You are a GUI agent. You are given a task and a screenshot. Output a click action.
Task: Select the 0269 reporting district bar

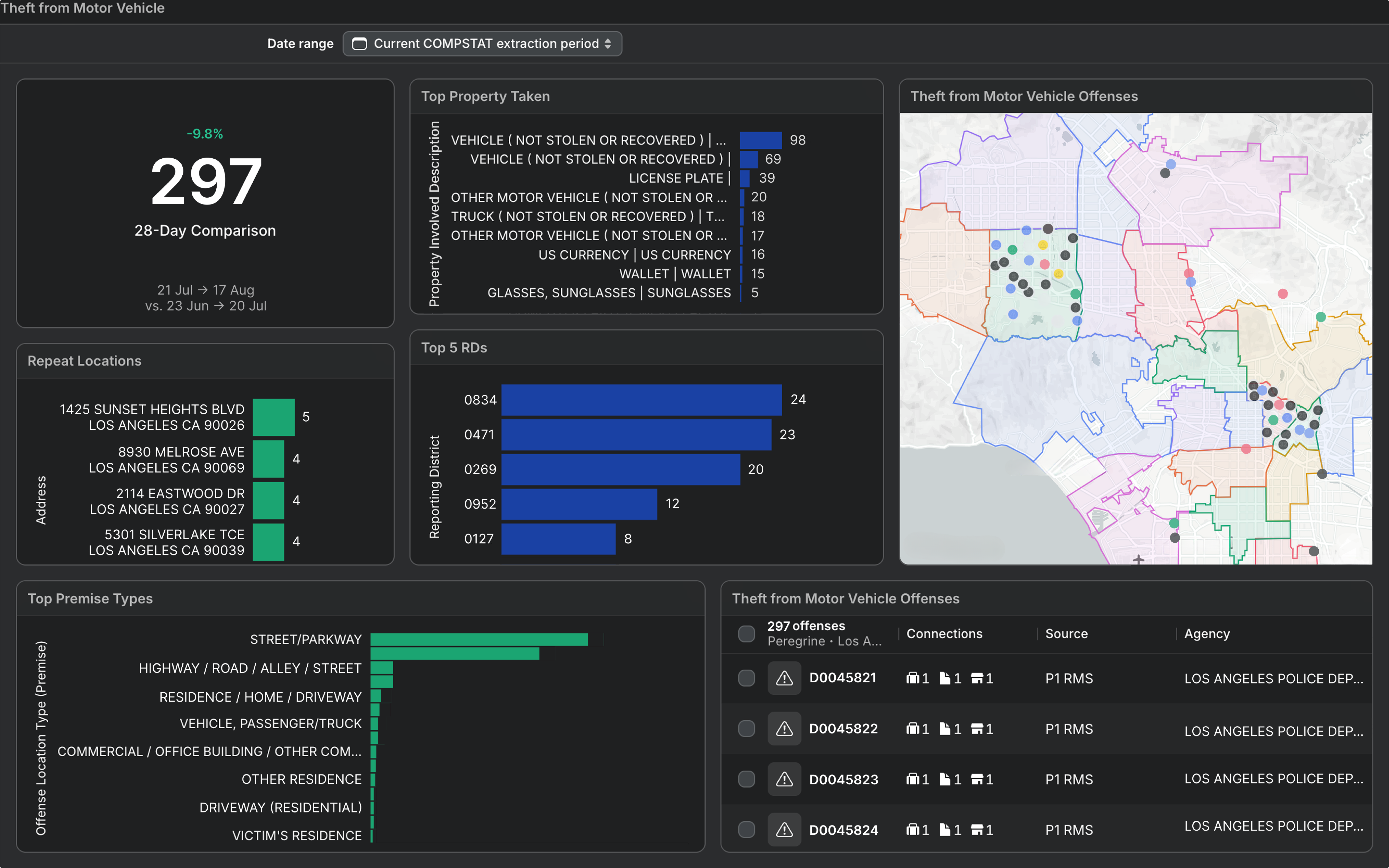tap(621, 470)
